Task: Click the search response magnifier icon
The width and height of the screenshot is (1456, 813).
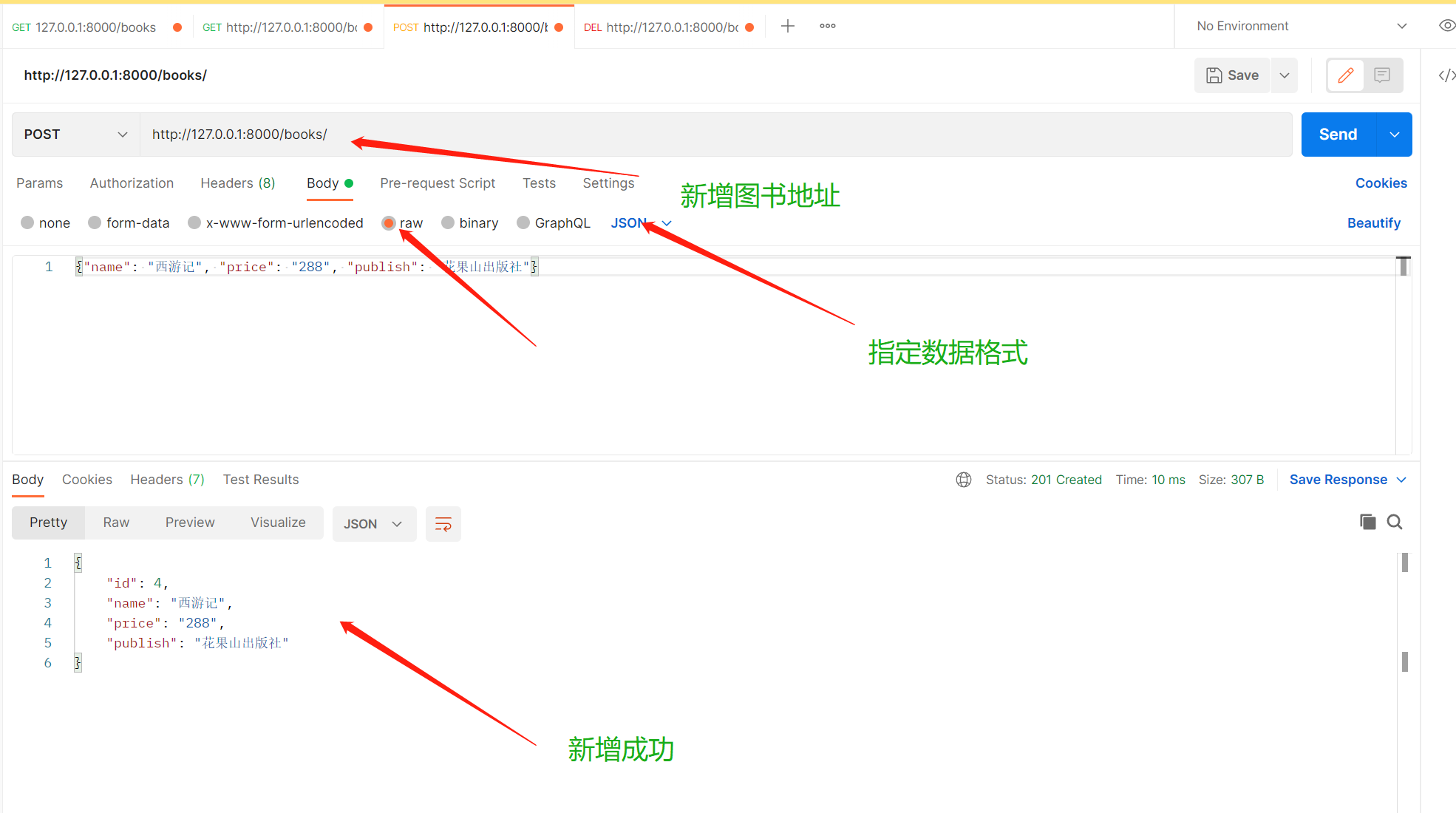Action: coord(1395,522)
